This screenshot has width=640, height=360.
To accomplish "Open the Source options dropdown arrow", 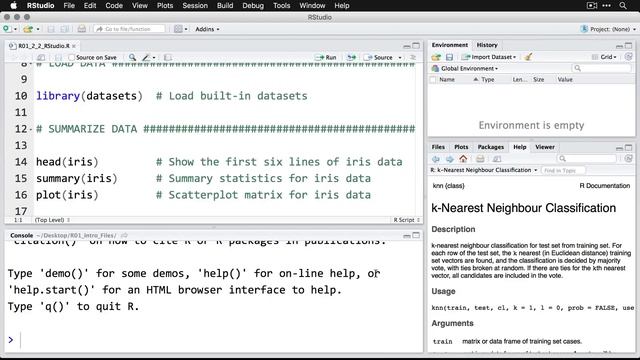I will click(400, 58).
